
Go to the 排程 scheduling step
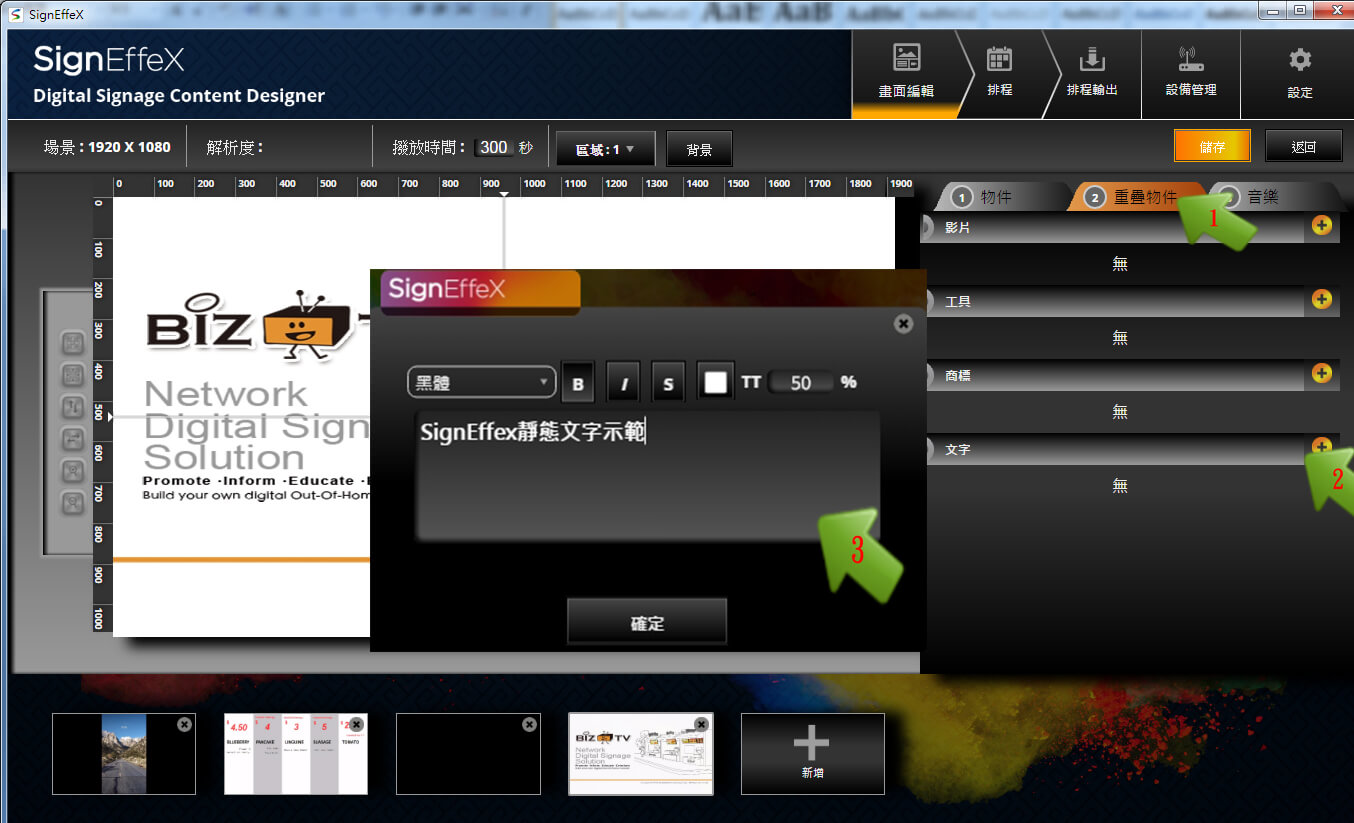pyautogui.click(x=999, y=72)
